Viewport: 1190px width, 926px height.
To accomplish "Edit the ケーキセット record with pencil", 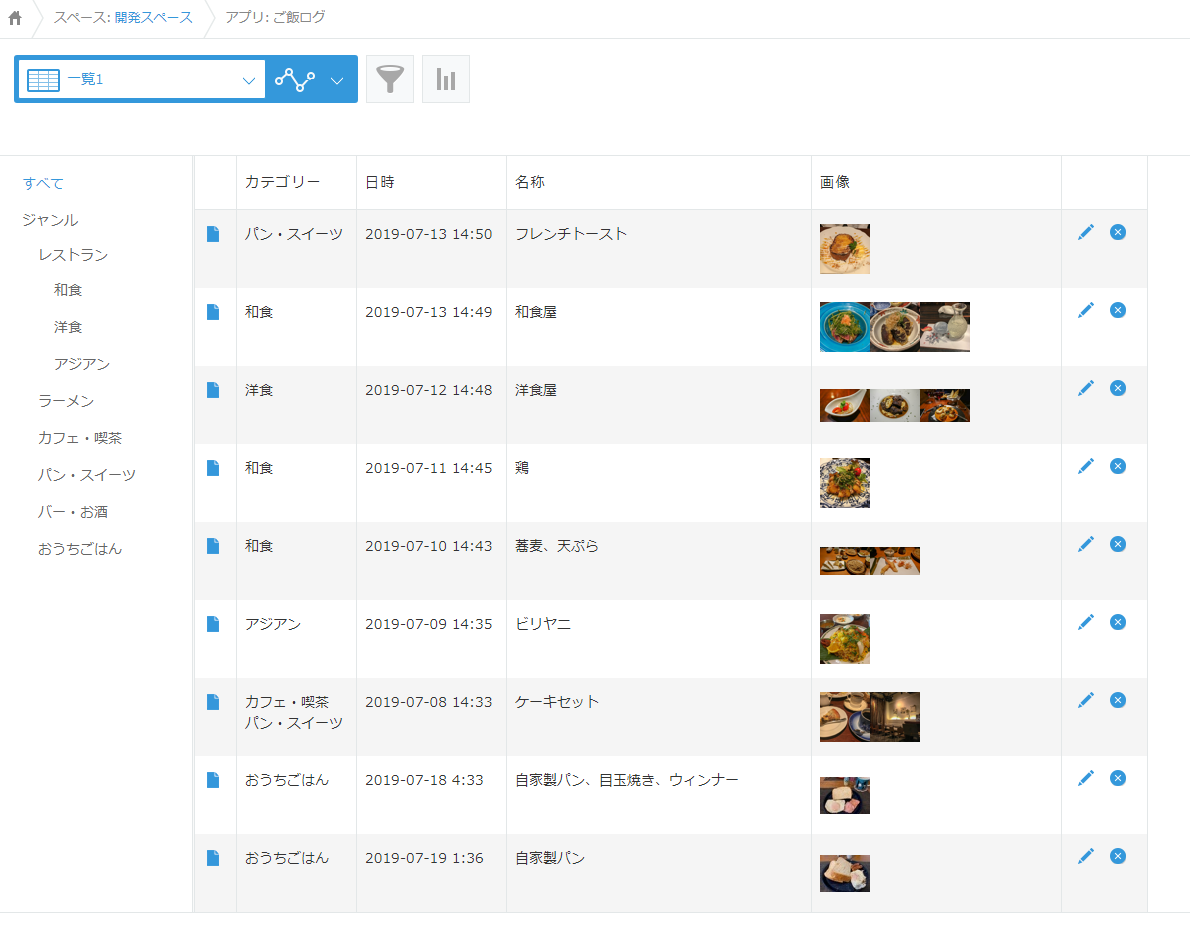I will pyautogui.click(x=1086, y=700).
